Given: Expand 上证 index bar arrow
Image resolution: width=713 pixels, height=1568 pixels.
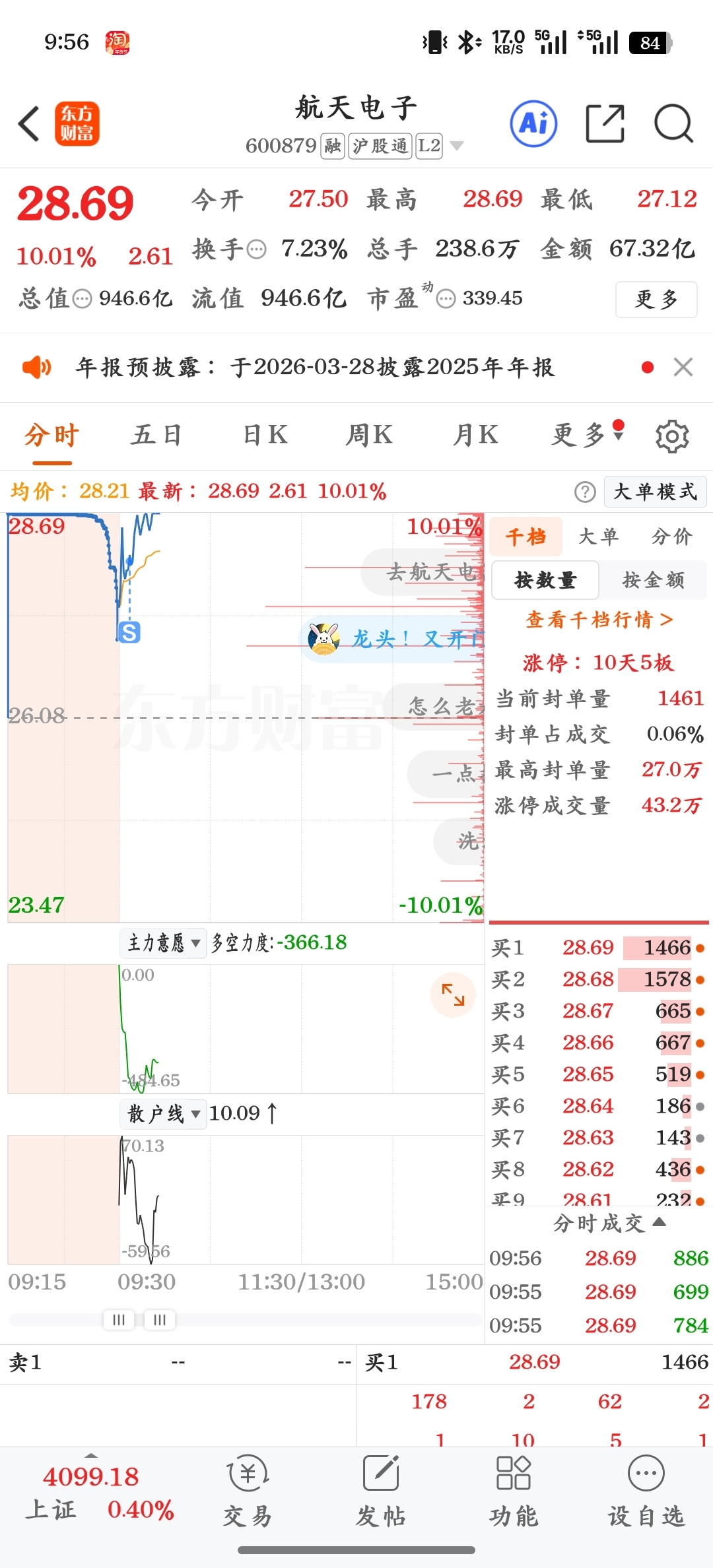Looking at the screenshot, I should click(91, 1455).
